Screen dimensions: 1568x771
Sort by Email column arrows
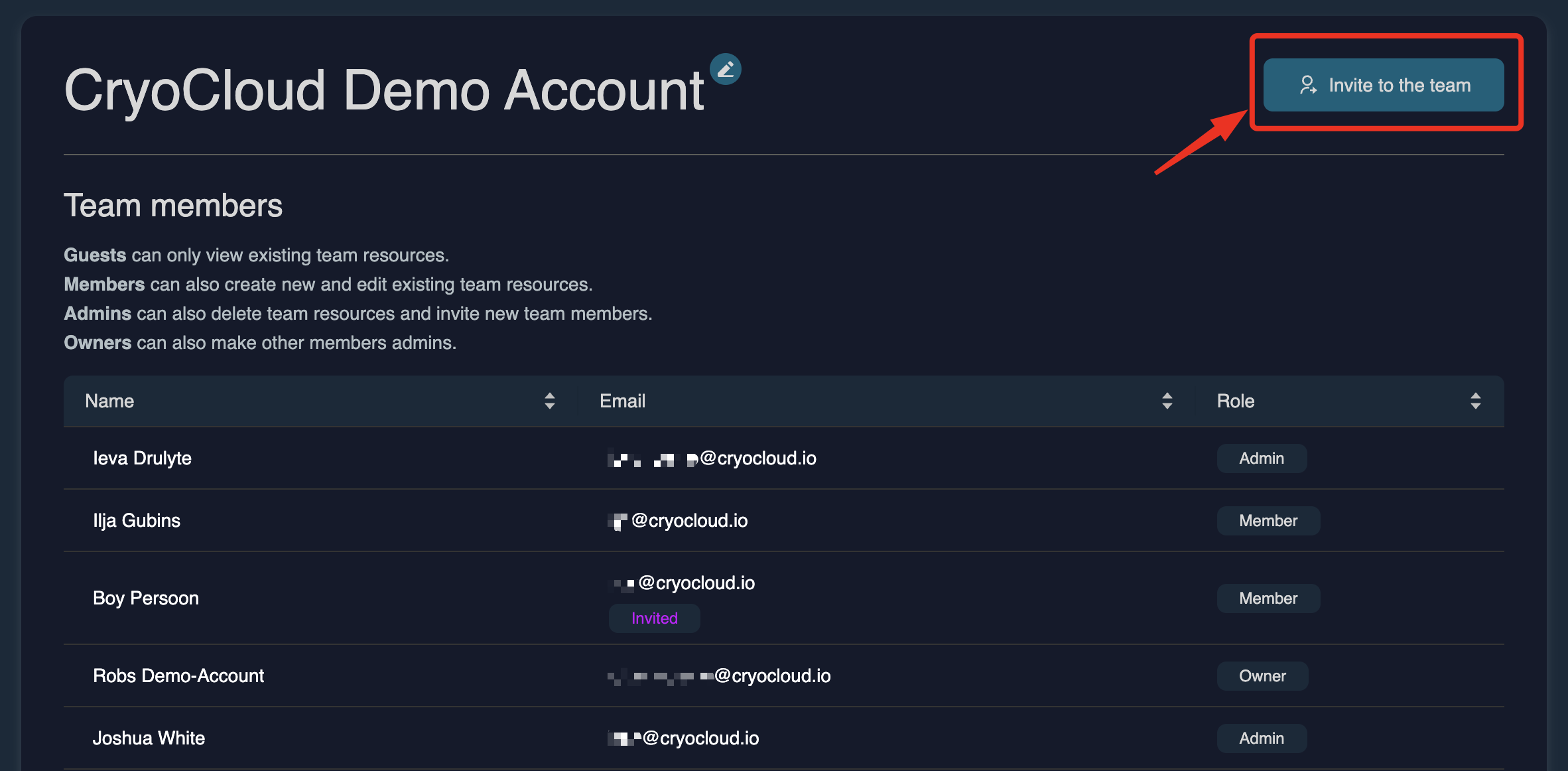coord(1167,401)
